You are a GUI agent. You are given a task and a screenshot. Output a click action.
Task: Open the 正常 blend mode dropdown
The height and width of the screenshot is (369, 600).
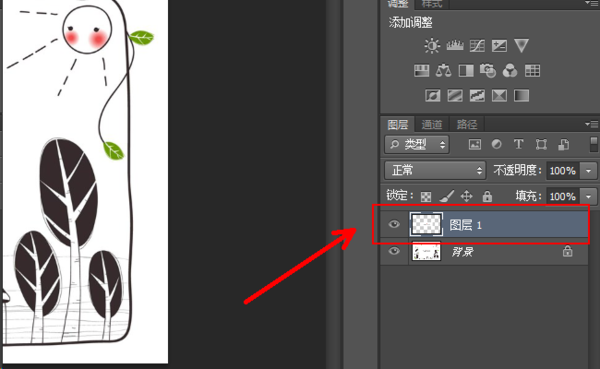tap(435, 170)
